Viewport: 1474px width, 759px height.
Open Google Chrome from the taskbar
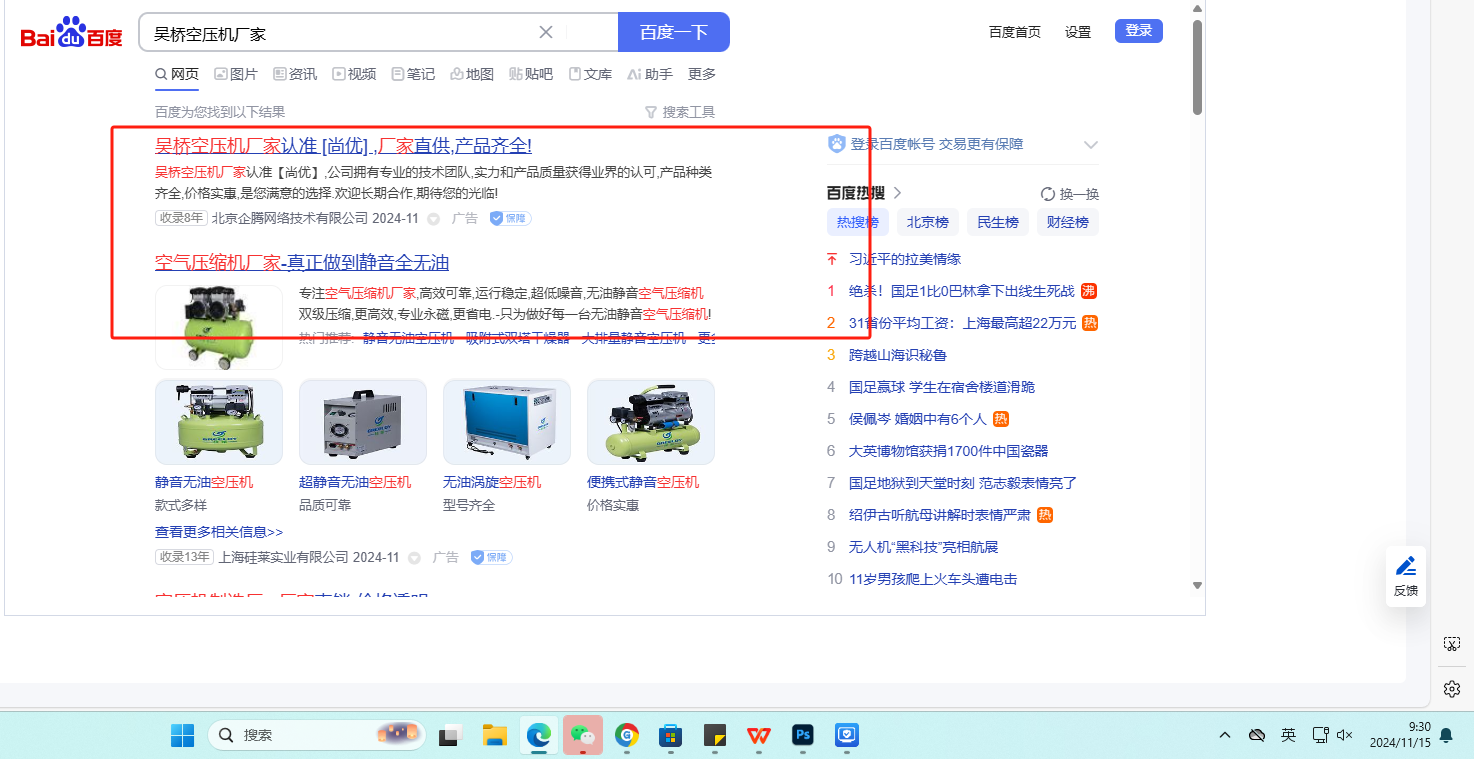click(x=627, y=735)
